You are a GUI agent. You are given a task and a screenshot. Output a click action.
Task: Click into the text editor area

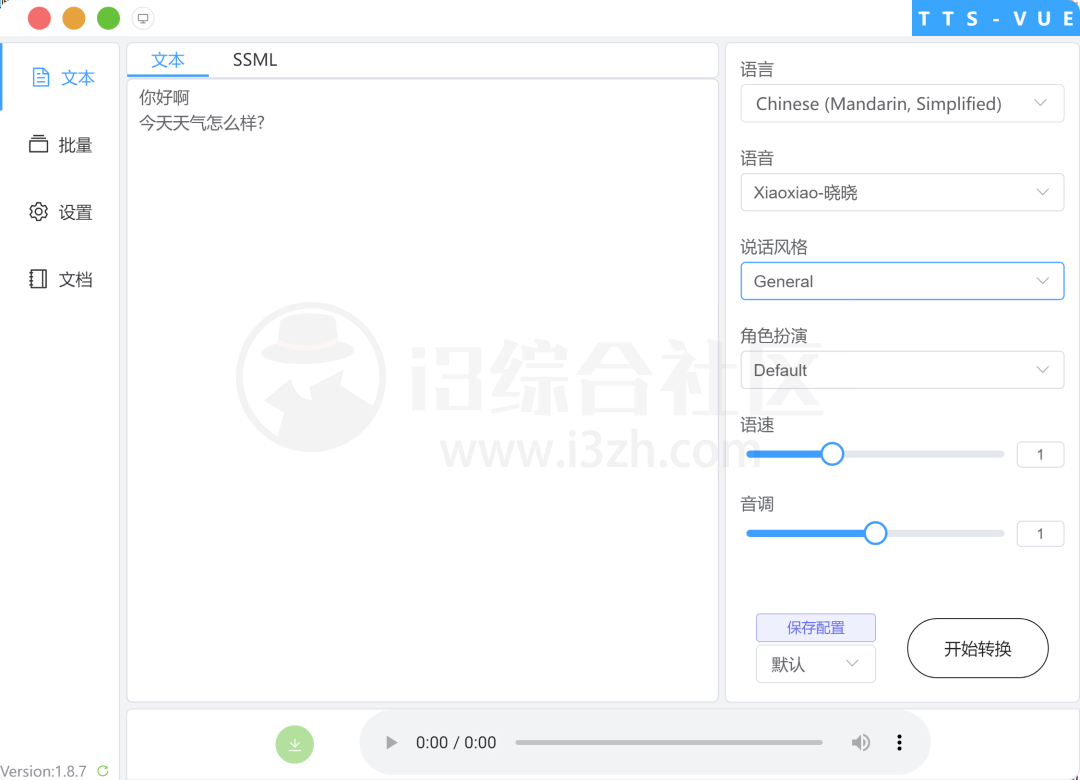click(423, 391)
